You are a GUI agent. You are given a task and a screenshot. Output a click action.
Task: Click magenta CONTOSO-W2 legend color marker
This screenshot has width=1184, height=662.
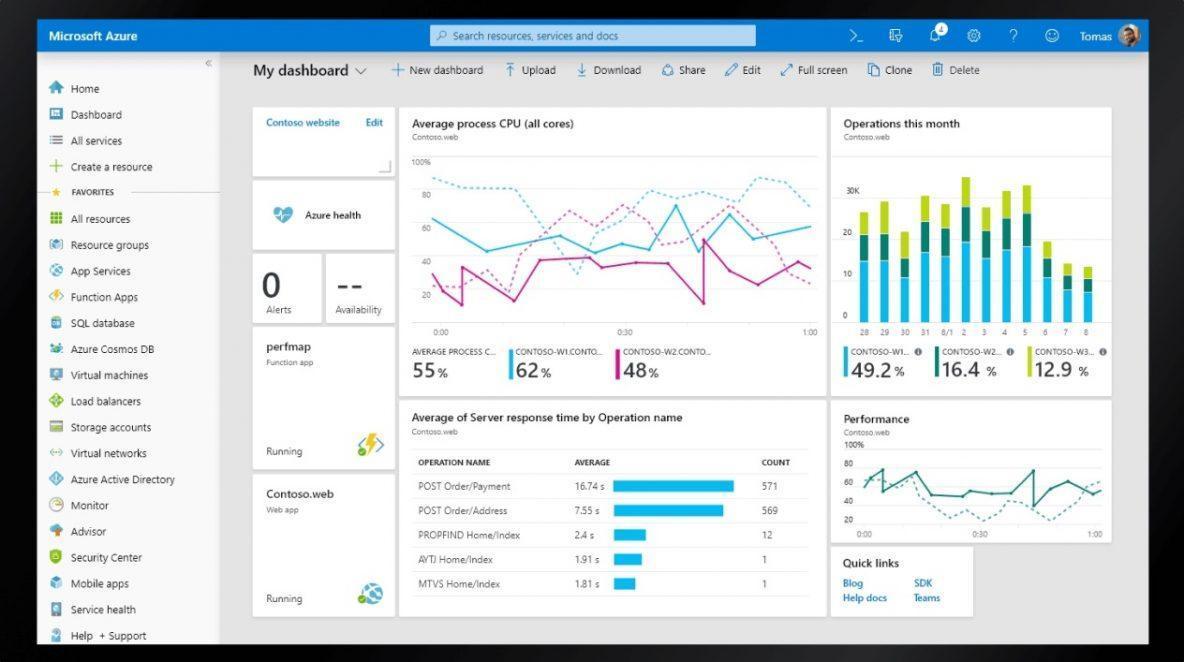[618, 363]
